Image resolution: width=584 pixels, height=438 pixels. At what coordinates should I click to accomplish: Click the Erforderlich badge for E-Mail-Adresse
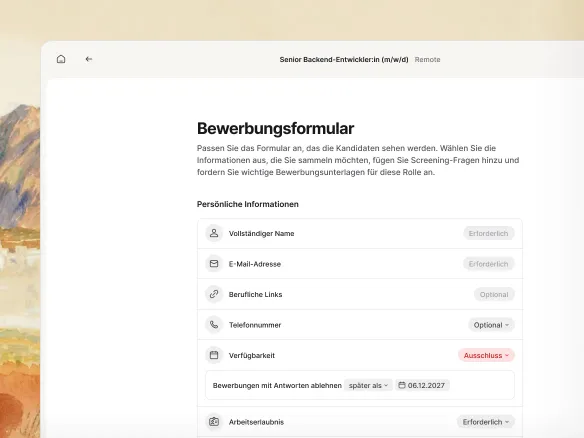click(489, 264)
